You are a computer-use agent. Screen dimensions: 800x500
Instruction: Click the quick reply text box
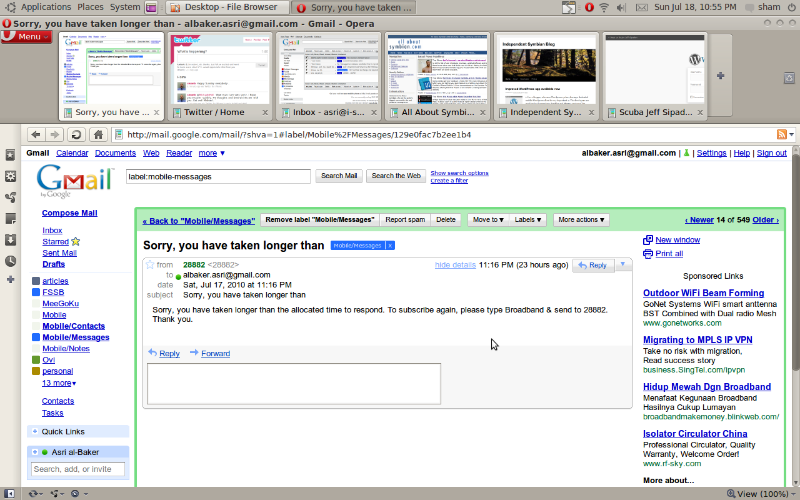tap(294, 384)
